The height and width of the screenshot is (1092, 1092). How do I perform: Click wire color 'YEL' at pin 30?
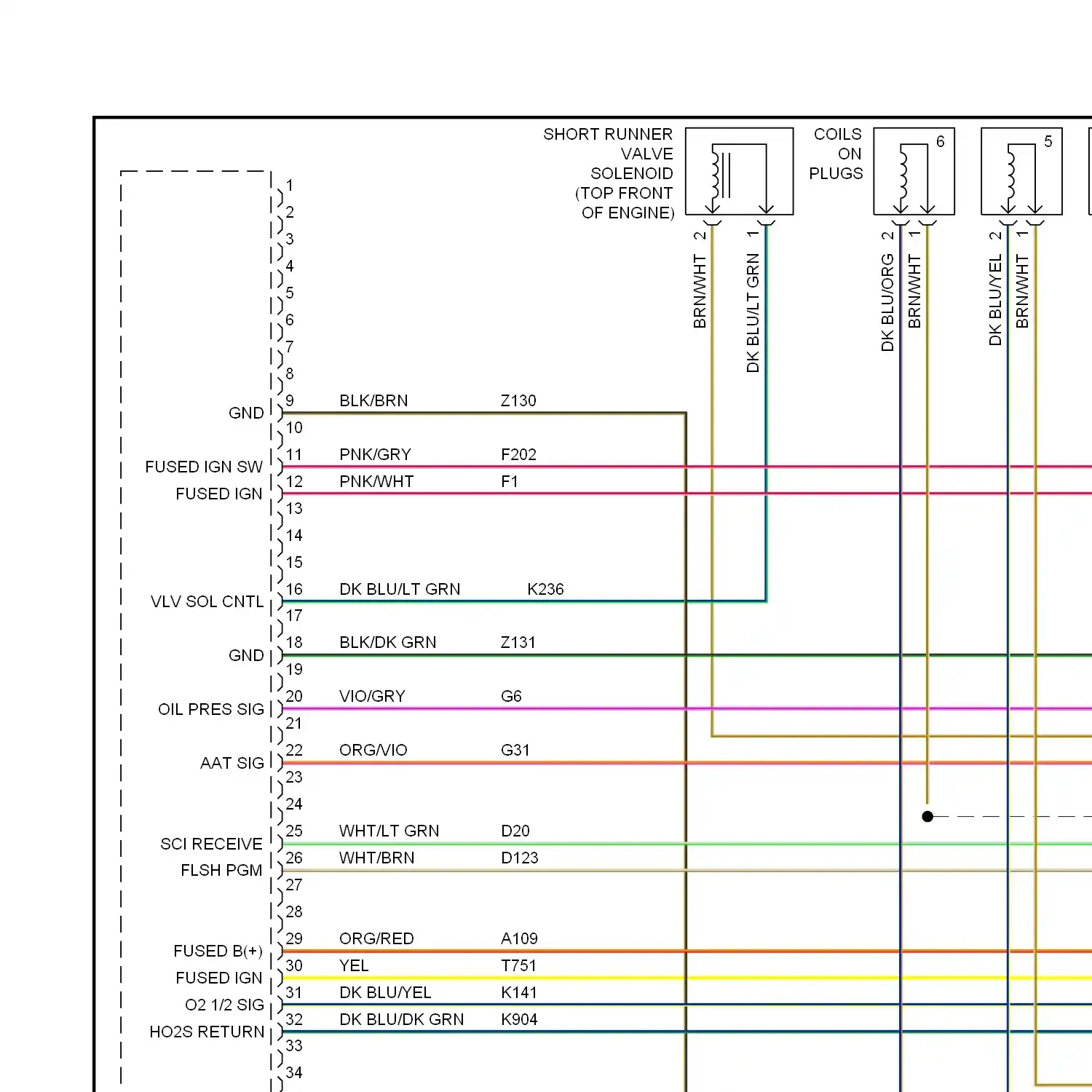(354, 965)
